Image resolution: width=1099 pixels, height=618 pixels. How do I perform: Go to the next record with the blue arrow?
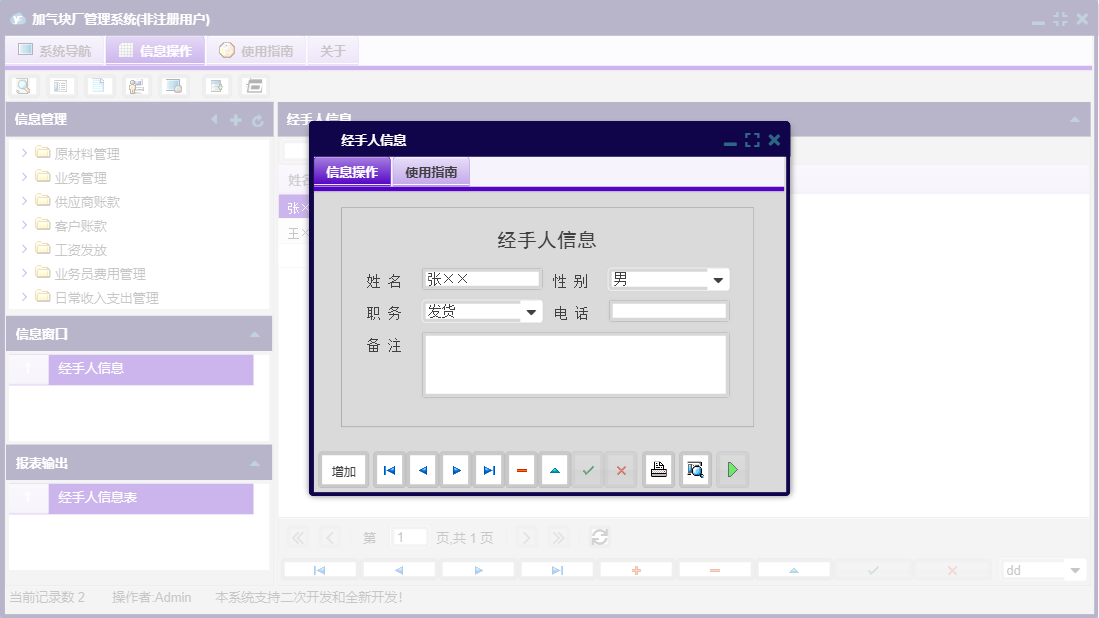coord(455,470)
